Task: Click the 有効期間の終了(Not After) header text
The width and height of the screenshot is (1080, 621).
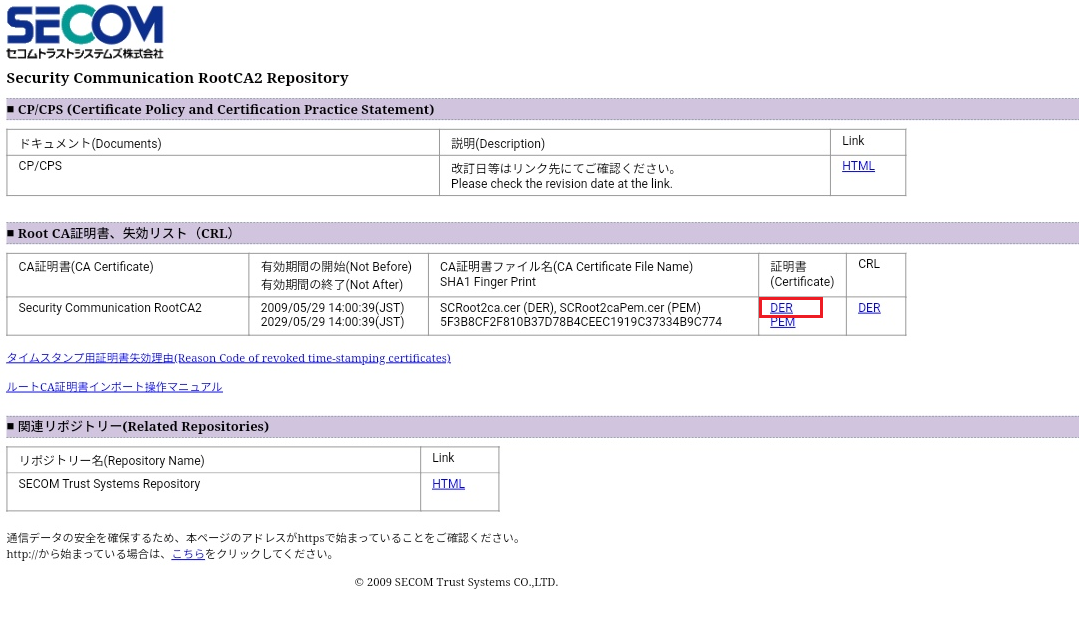Action: [331, 284]
